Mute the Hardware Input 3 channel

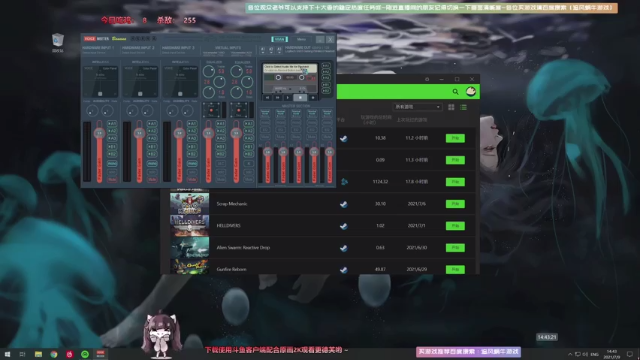192,179
